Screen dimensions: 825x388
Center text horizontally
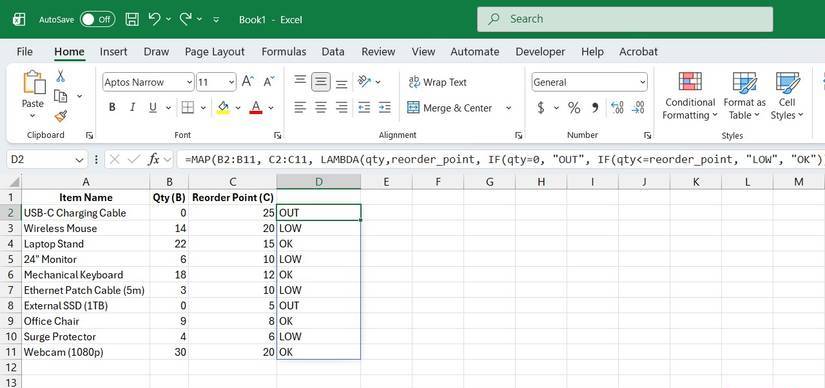coord(320,108)
